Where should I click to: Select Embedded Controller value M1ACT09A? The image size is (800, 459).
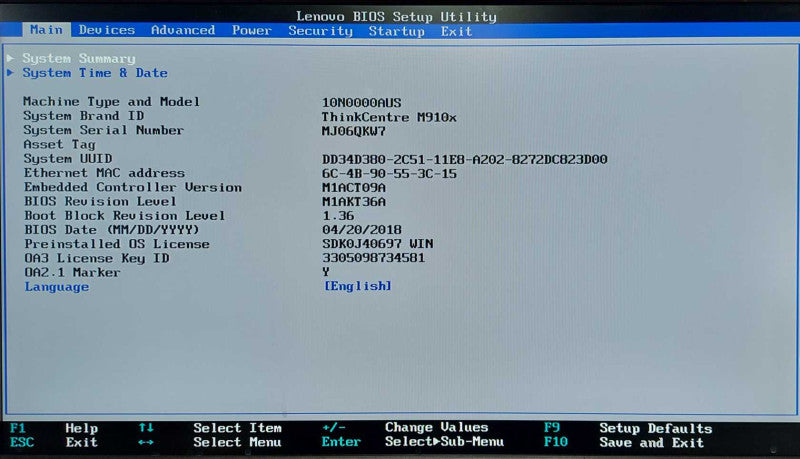click(354, 188)
